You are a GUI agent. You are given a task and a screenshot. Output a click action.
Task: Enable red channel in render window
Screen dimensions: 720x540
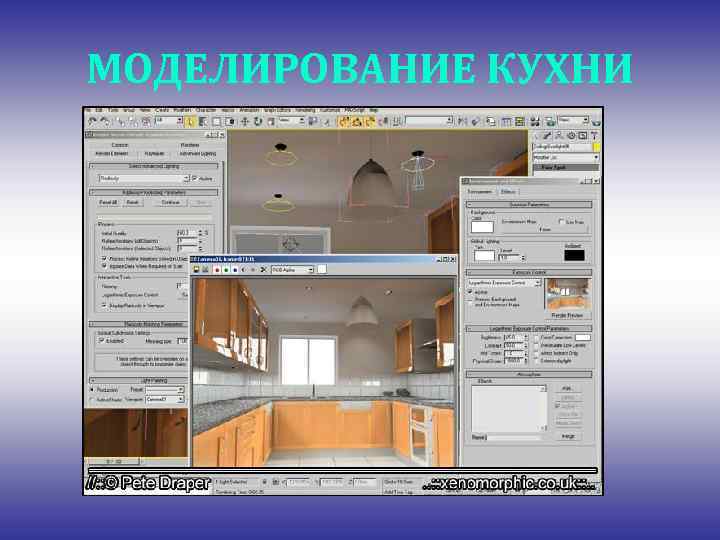pyautogui.click(x=217, y=270)
